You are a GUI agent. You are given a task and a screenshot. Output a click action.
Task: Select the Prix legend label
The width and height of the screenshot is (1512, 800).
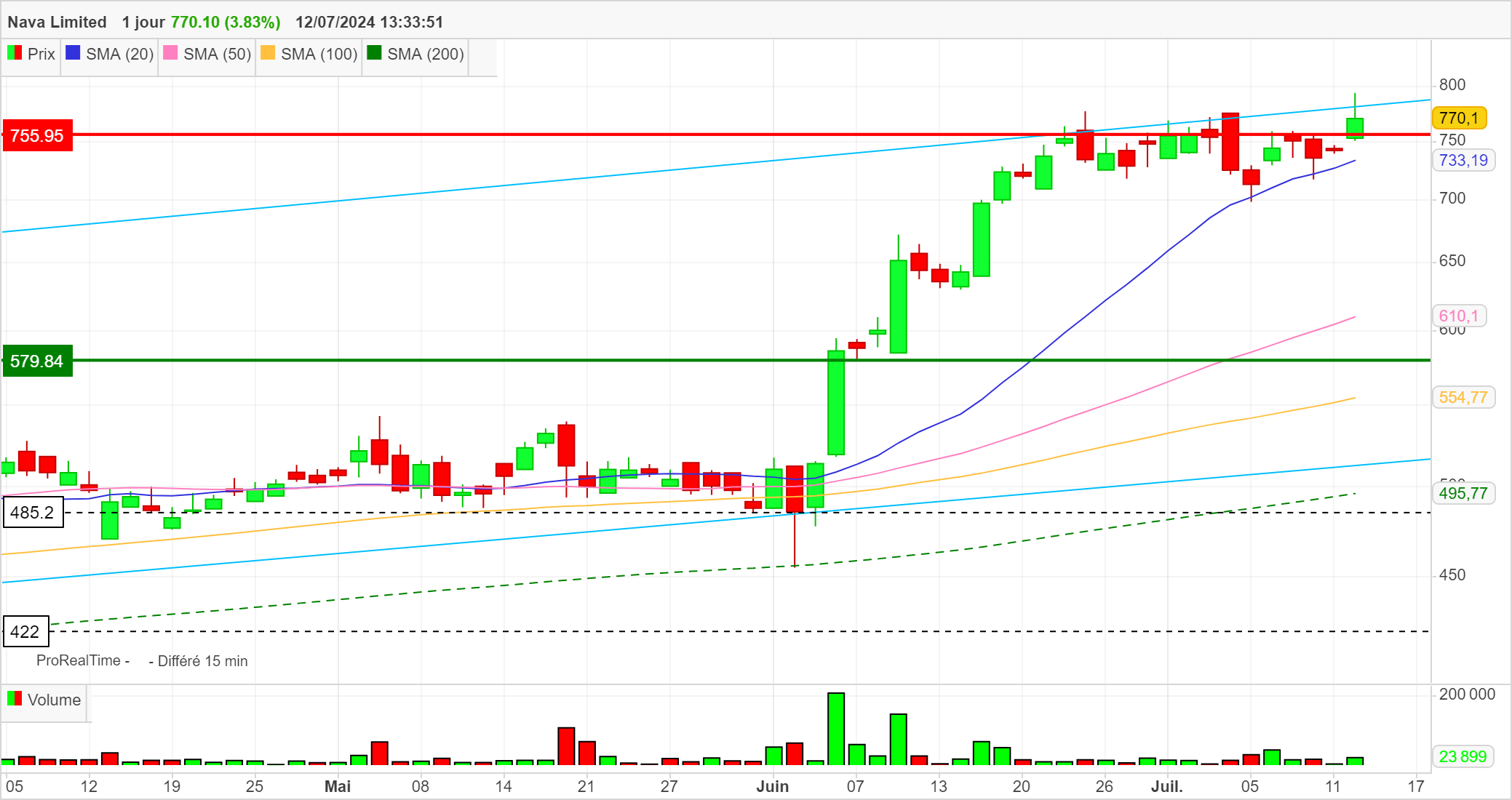pos(41,54)
